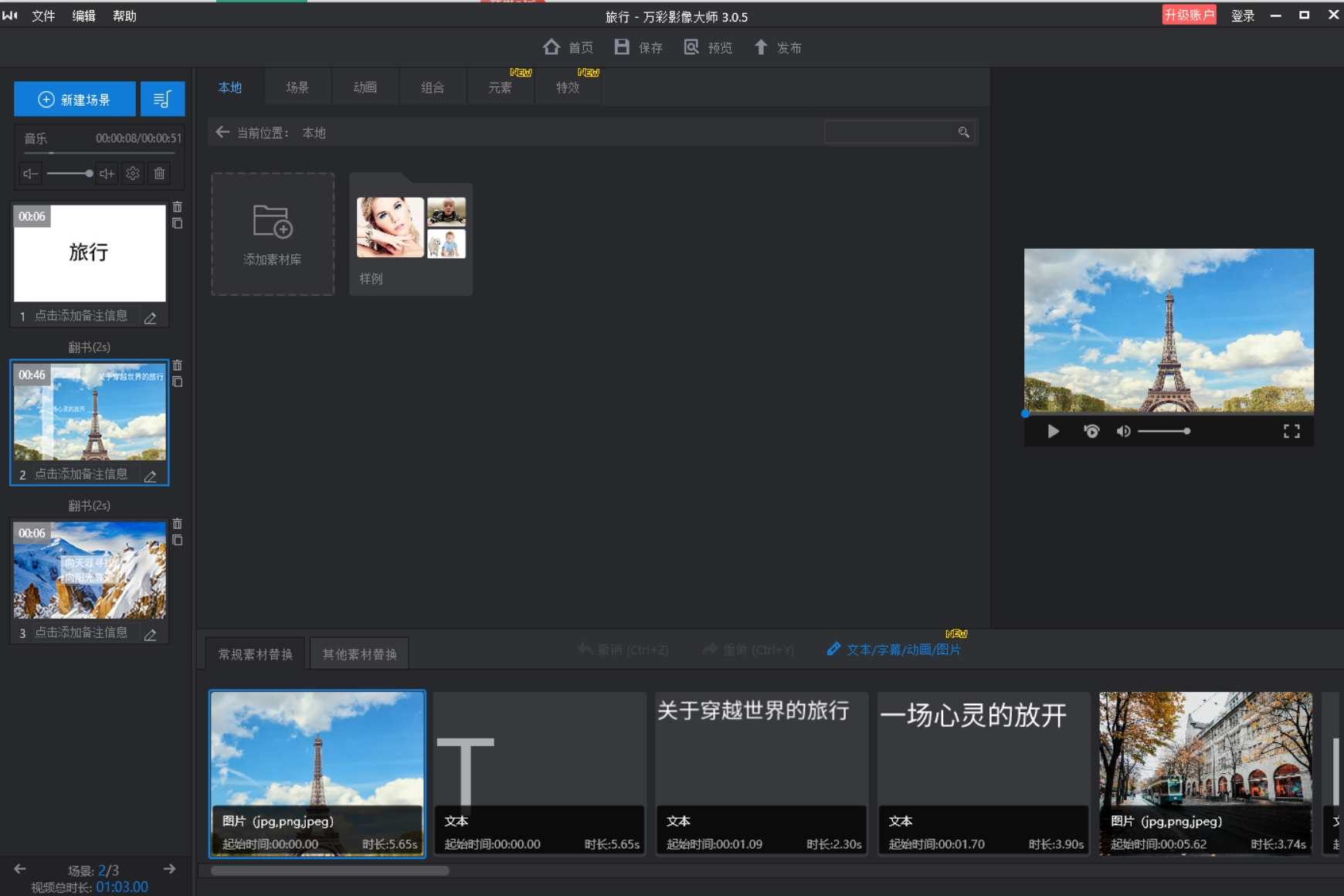The image size is (1344, 896).
Task: Switch to the 组合 tab
Action: coord(433,87)
